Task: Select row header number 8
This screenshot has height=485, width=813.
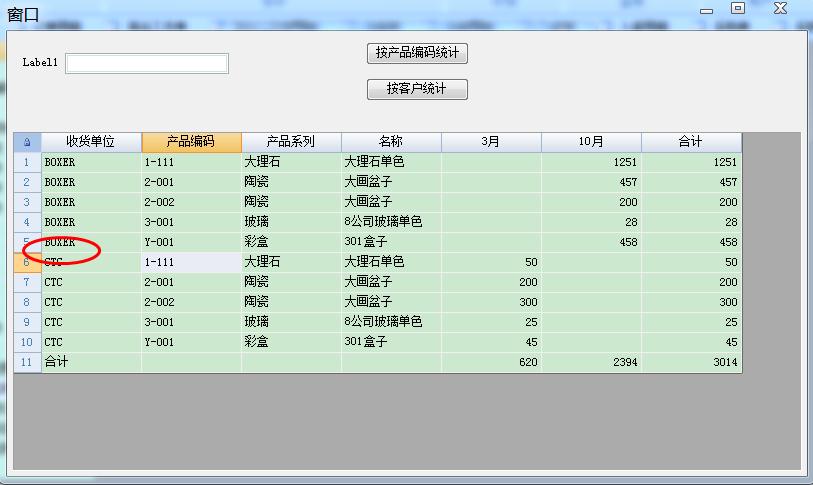Action: coord(27,302)
